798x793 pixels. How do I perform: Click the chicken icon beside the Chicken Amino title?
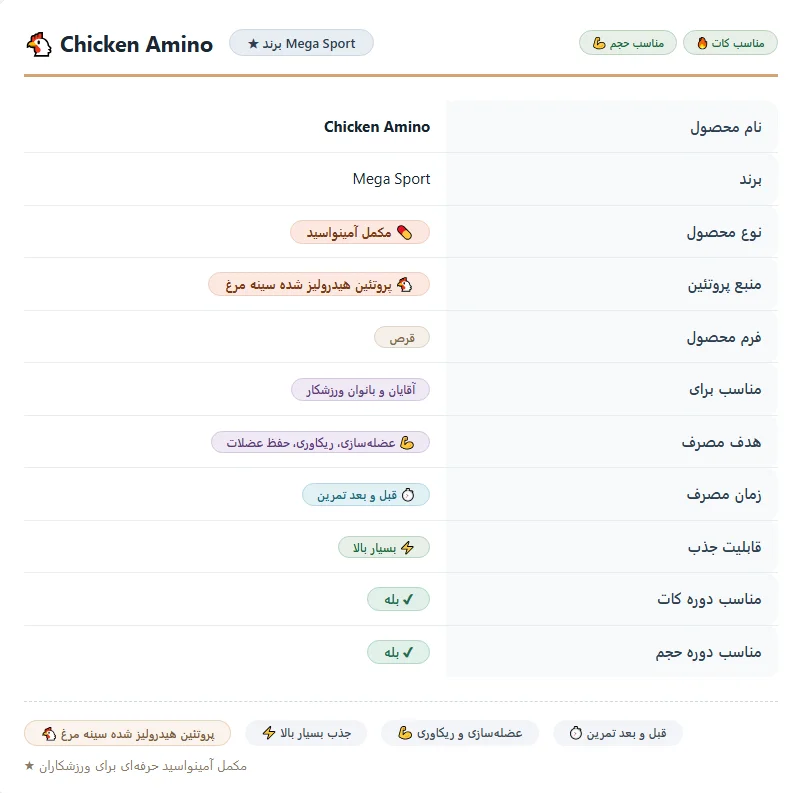[39, 44]
